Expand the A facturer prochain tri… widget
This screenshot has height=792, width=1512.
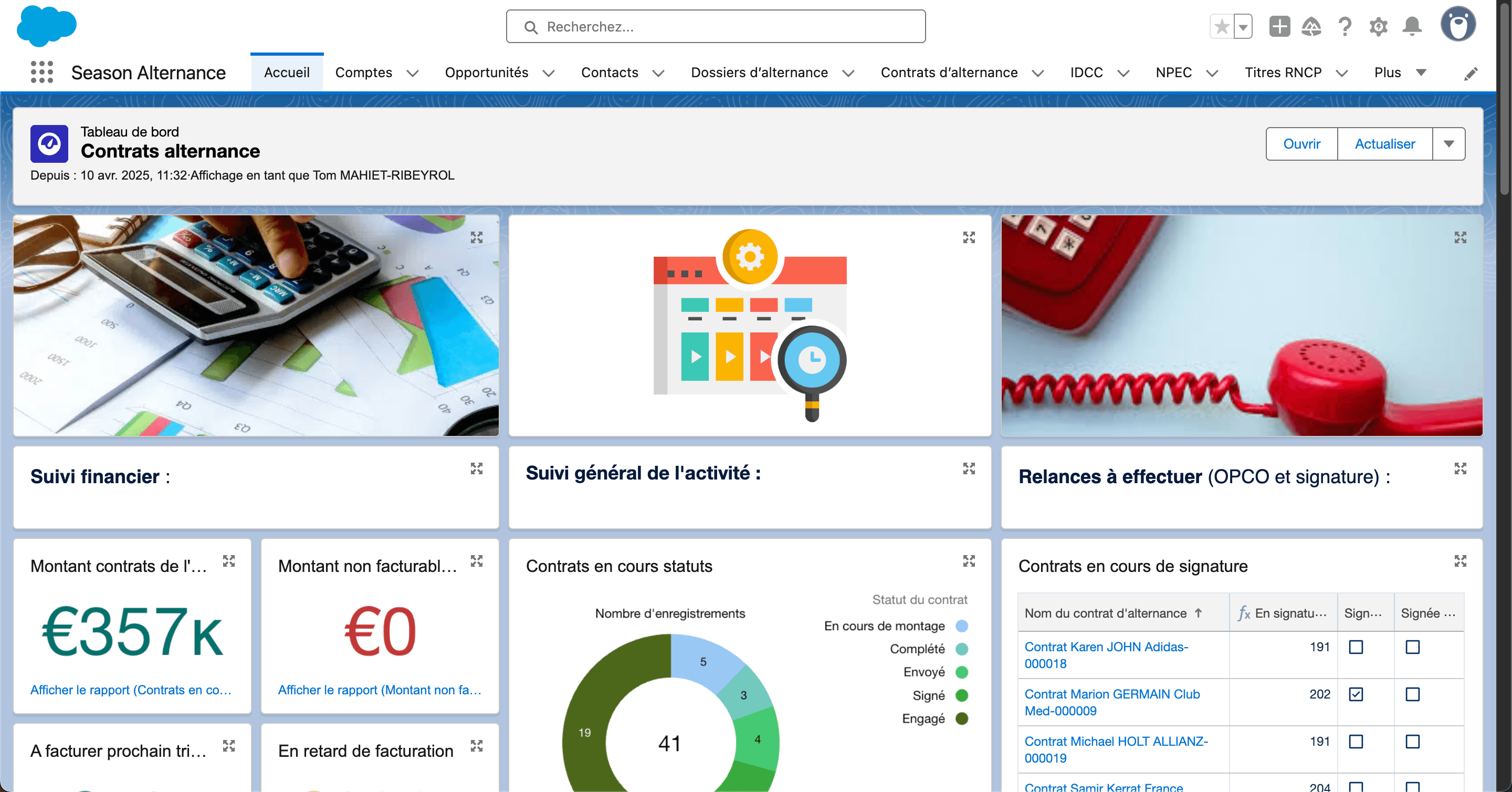(229, 746)
